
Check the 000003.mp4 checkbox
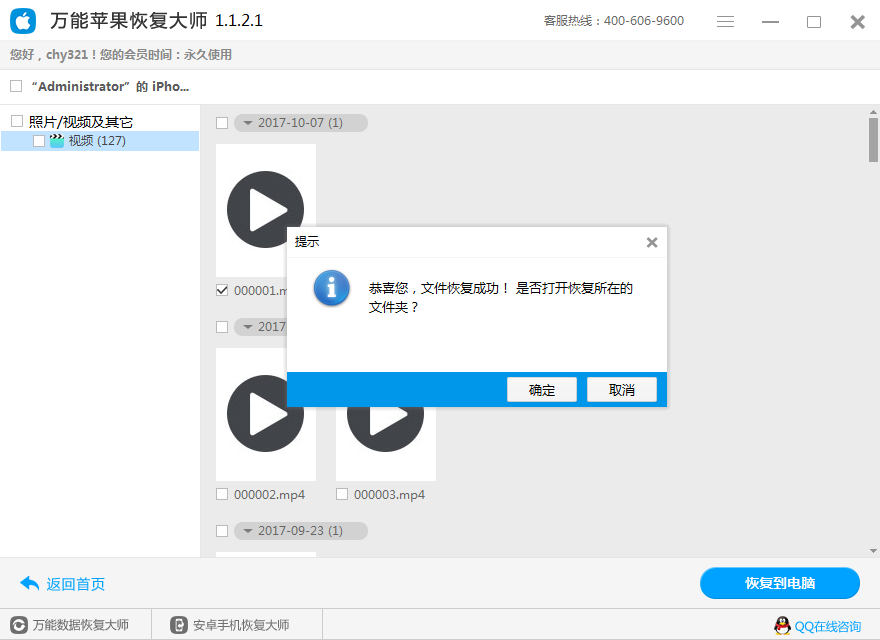coord(342,494)
